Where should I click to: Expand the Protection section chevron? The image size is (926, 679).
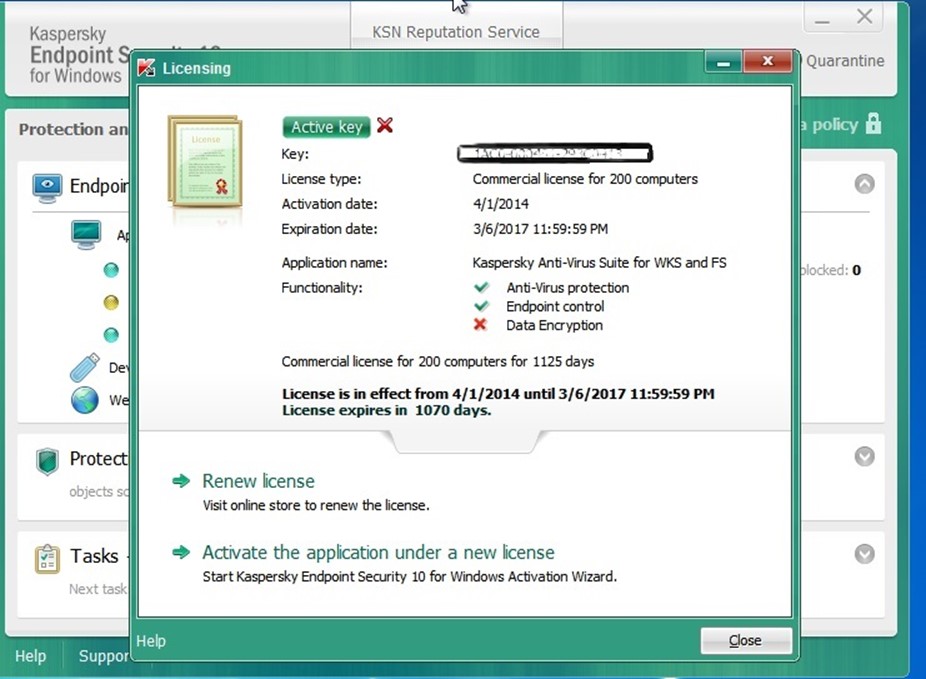pos(865,456)
